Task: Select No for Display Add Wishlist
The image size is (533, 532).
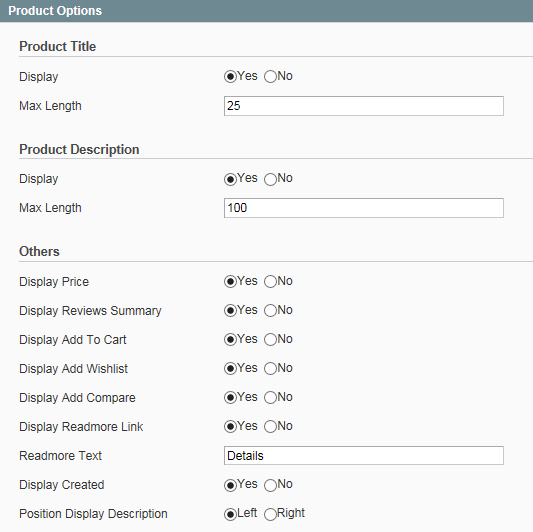Action: (x=270, y=368)
